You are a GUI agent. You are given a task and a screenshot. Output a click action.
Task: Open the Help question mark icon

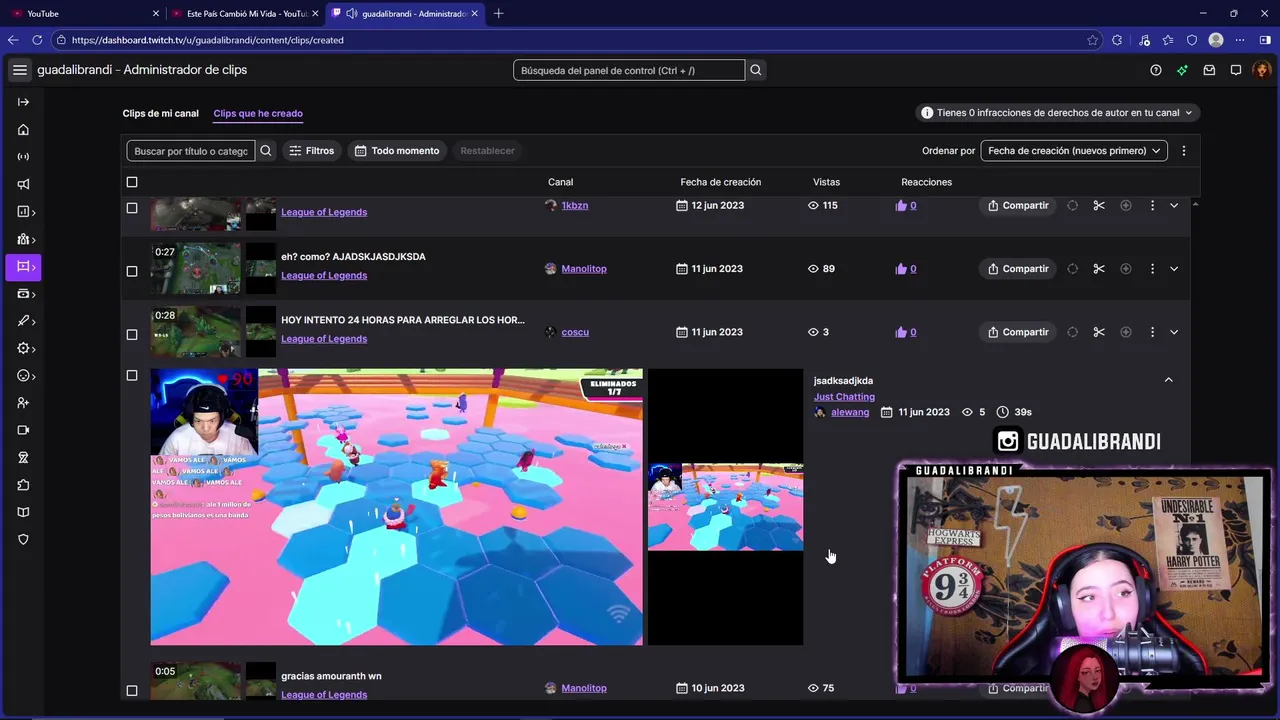click(x=1156, y=70)
